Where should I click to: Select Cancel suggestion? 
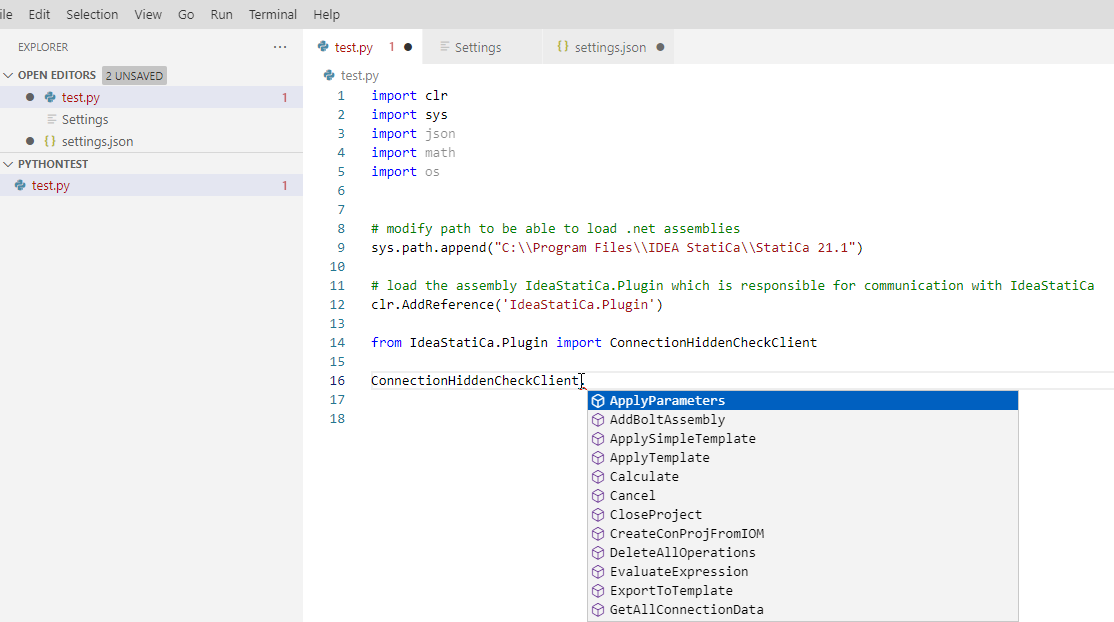click(803, 496)
